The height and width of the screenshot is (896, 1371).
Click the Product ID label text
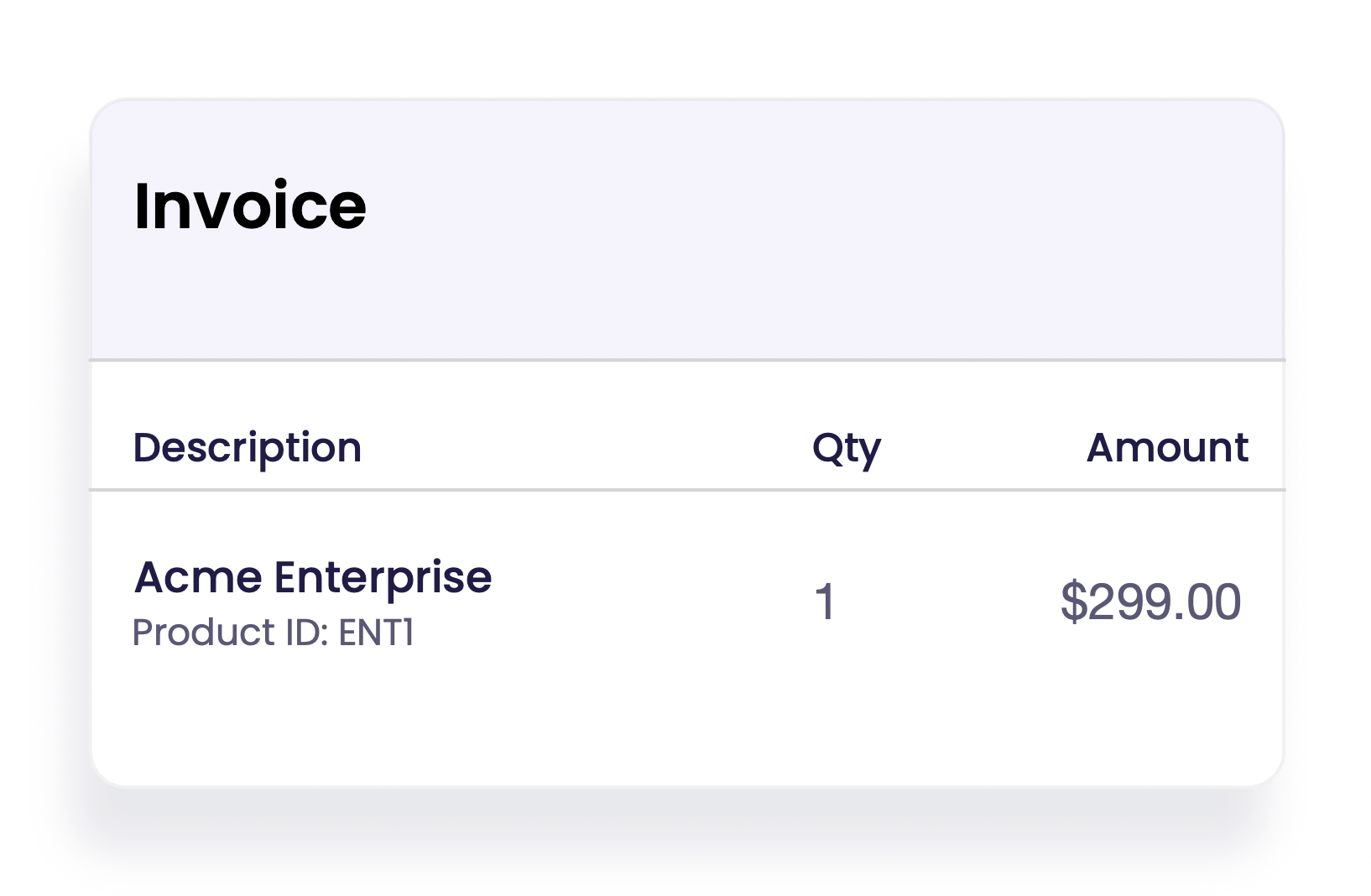[x=228, y=633]
